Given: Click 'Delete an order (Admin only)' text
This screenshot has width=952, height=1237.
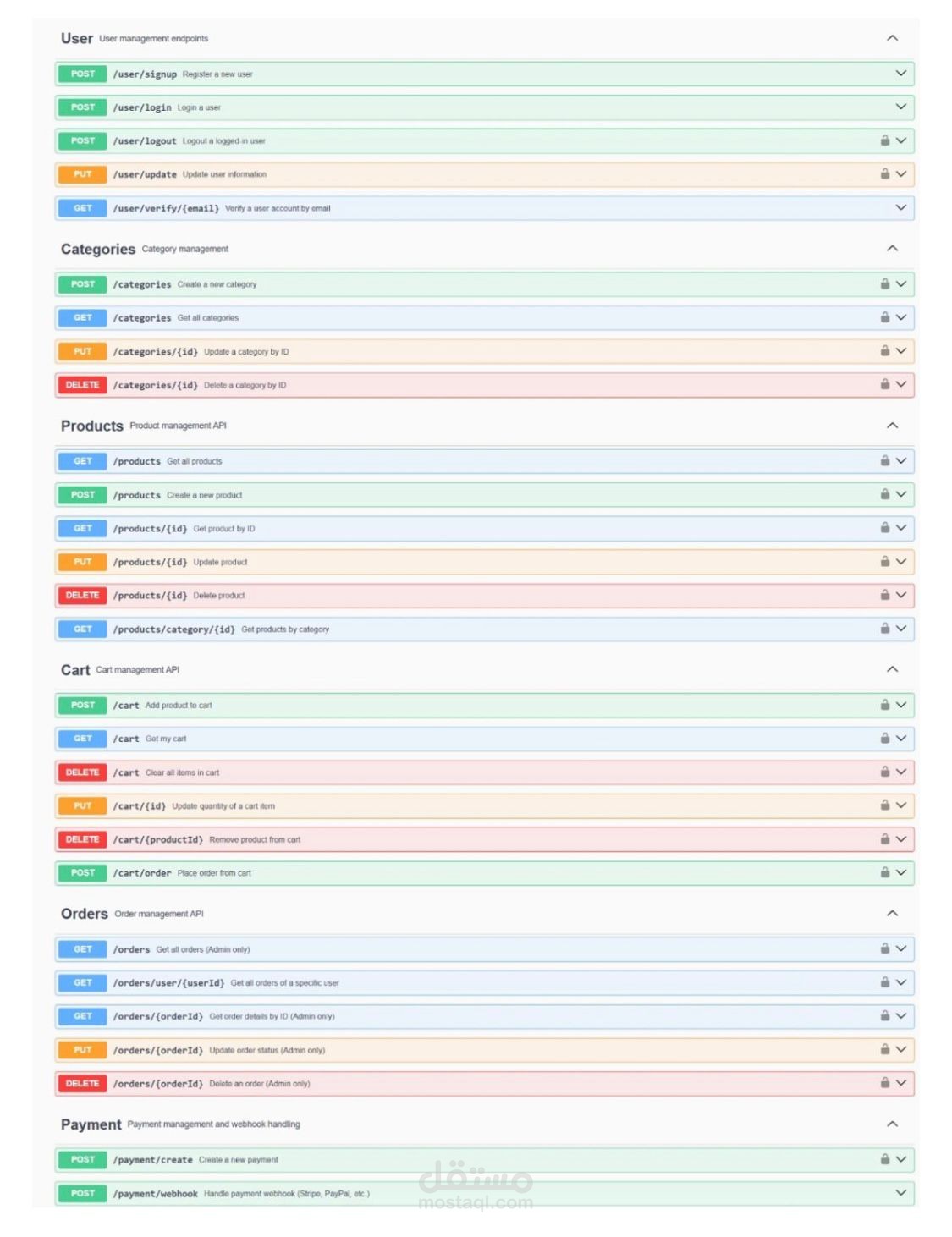Looking at the screenshot, I should click(x=260, y=1083).
